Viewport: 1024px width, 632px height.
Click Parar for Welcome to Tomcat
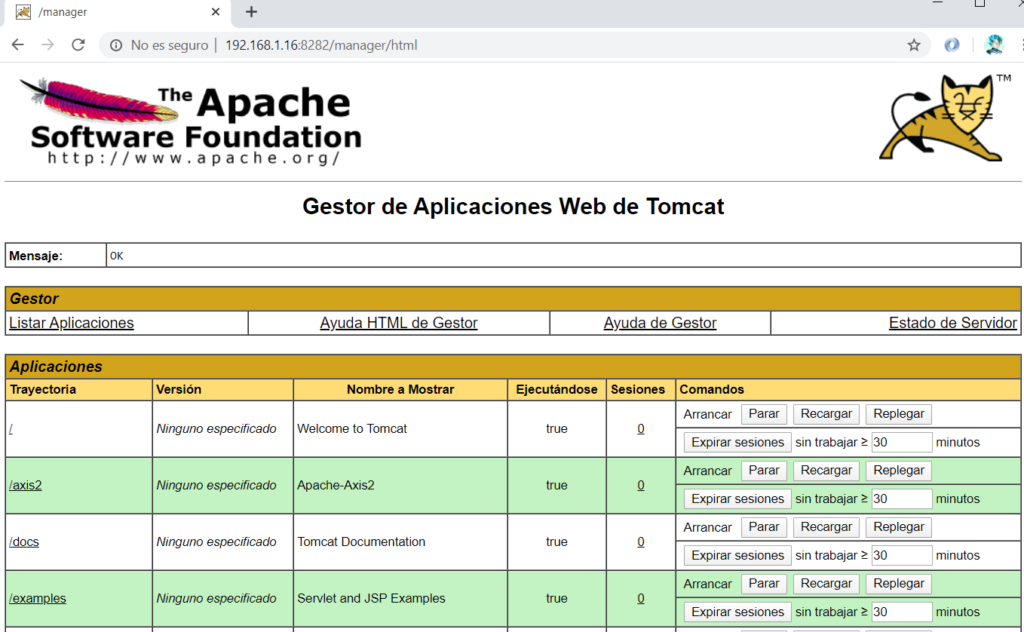coord(763,414)
